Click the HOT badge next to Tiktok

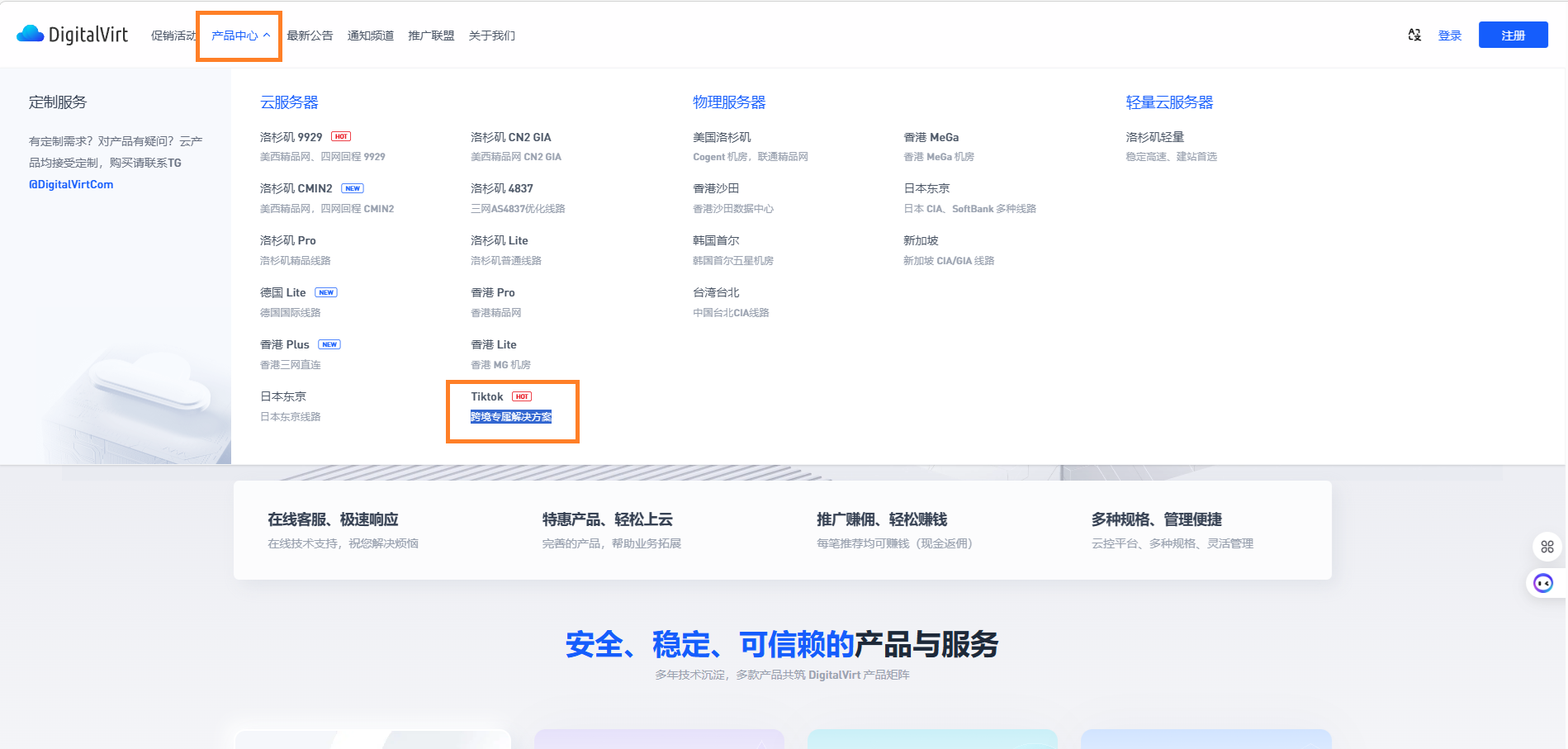[523, 396]
